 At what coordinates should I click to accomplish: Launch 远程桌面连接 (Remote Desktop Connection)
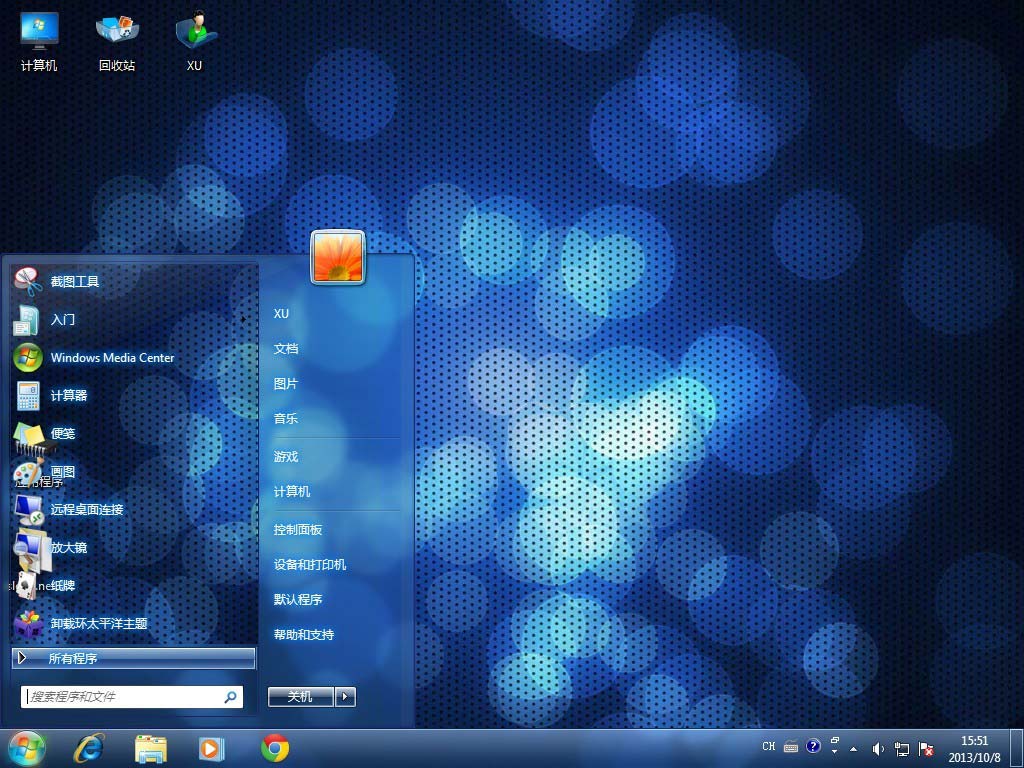pos(87,510)
